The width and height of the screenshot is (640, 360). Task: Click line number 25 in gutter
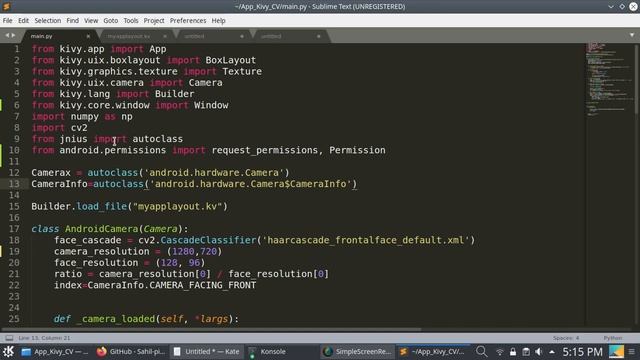coord(14,319)
